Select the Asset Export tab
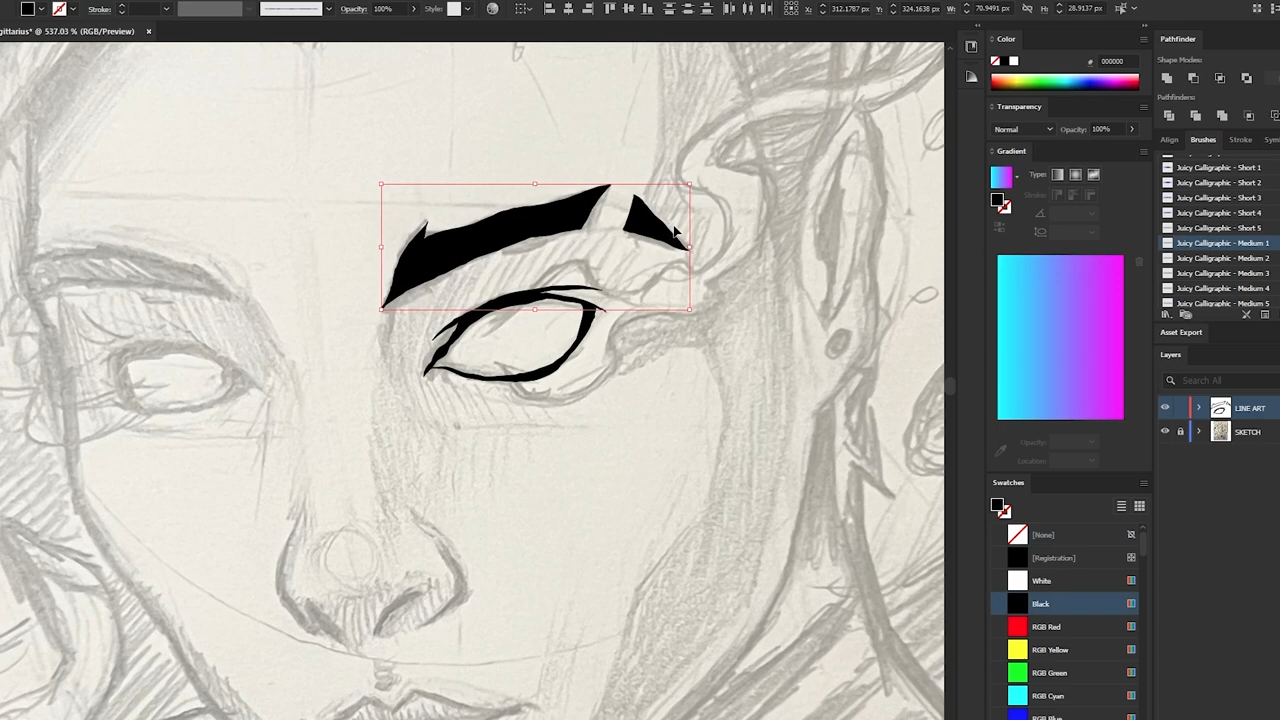 click(x=1181, y=332)
